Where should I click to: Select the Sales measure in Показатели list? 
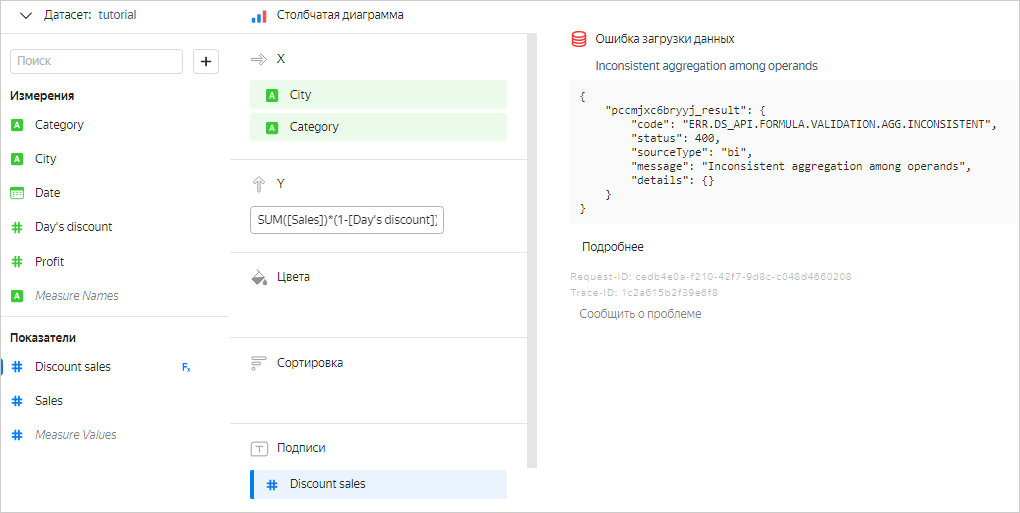[x=49, y=401]
